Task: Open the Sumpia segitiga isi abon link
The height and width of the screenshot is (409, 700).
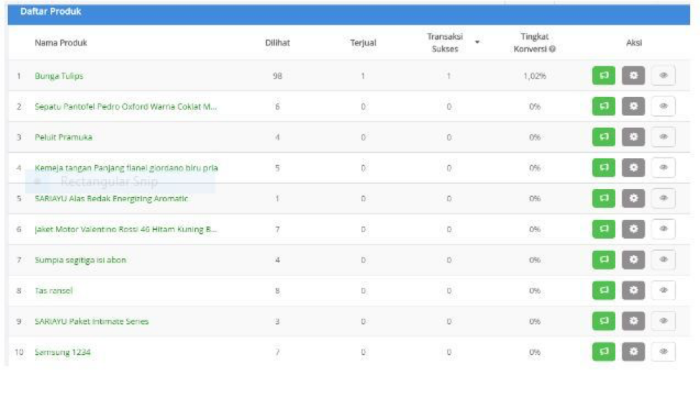Action: pos(80,260)
